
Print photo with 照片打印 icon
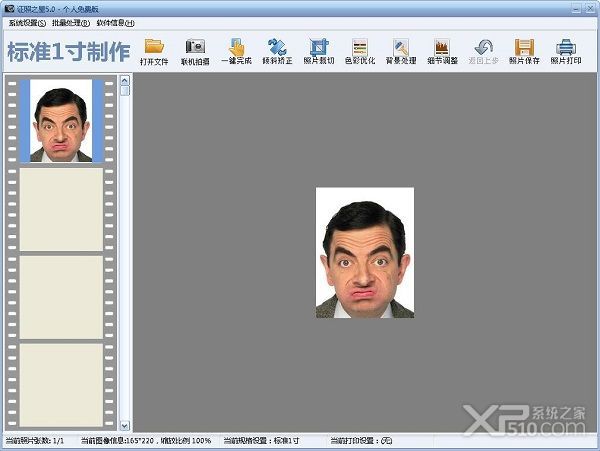566,51
